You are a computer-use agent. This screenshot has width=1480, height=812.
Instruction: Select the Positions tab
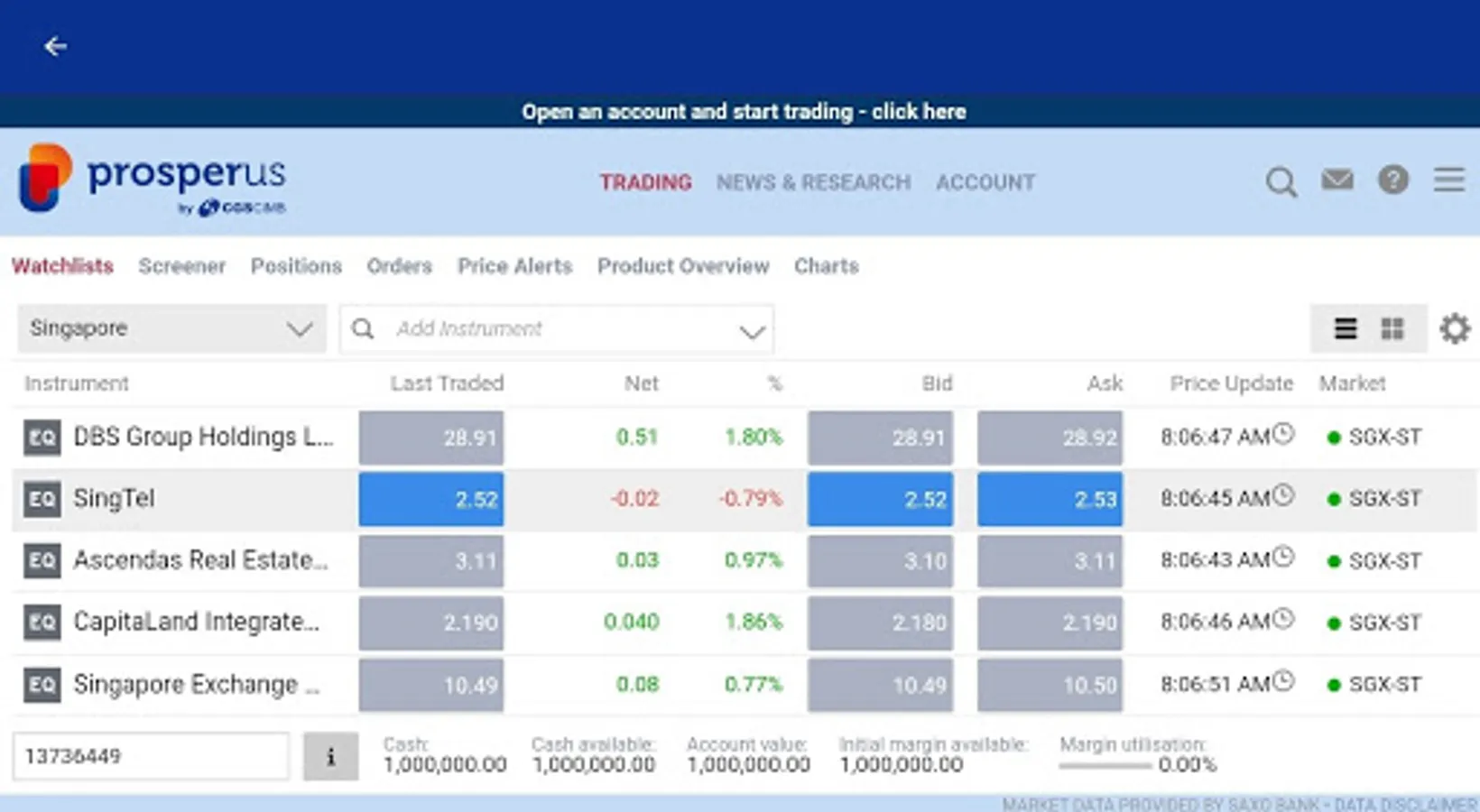pyautogui.click(x=296, y=266)
